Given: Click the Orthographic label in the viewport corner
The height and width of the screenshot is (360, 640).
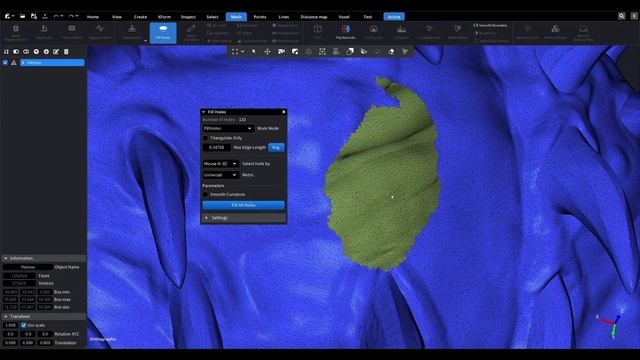Looking at the screenshot, I should [x=103, y=339].
